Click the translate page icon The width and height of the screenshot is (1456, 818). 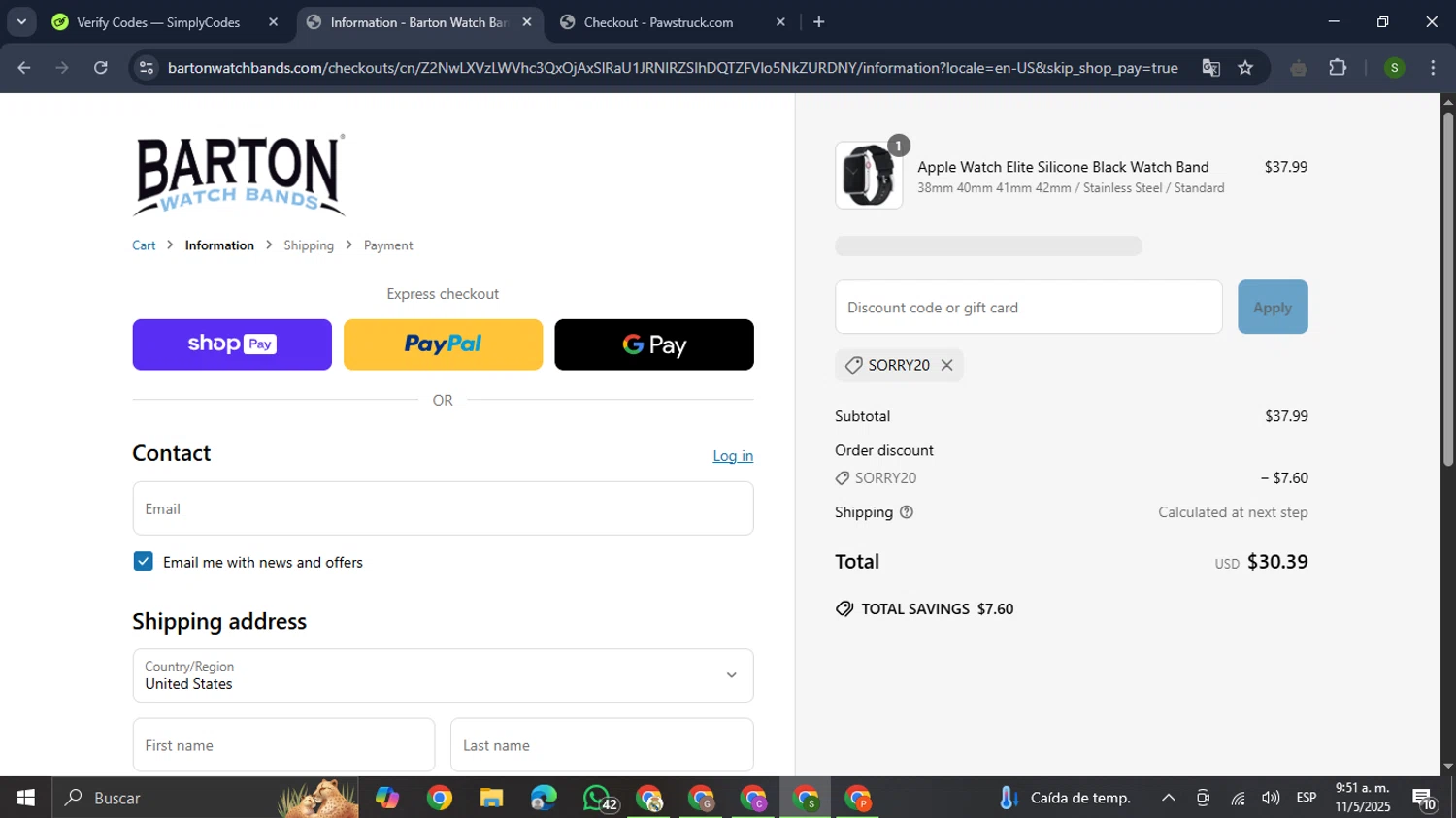coord(1210,68)
